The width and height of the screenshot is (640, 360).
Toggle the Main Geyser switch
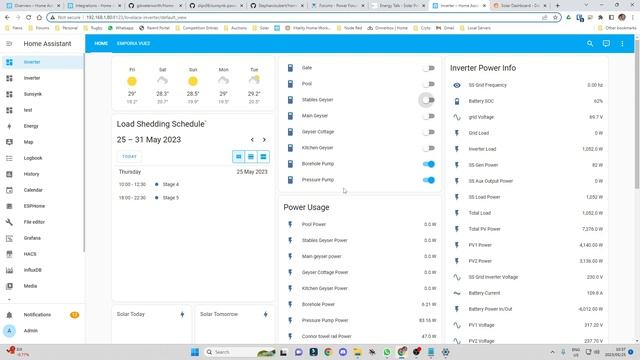point(429,116)
